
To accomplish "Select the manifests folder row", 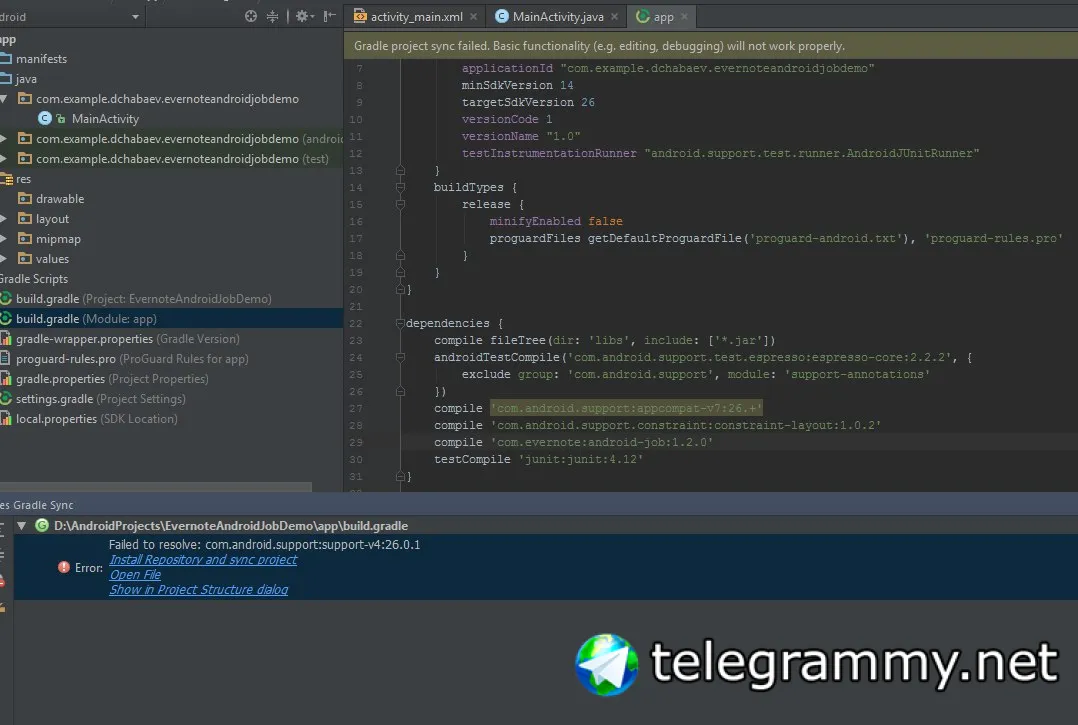I will click(x=171, y=58).
